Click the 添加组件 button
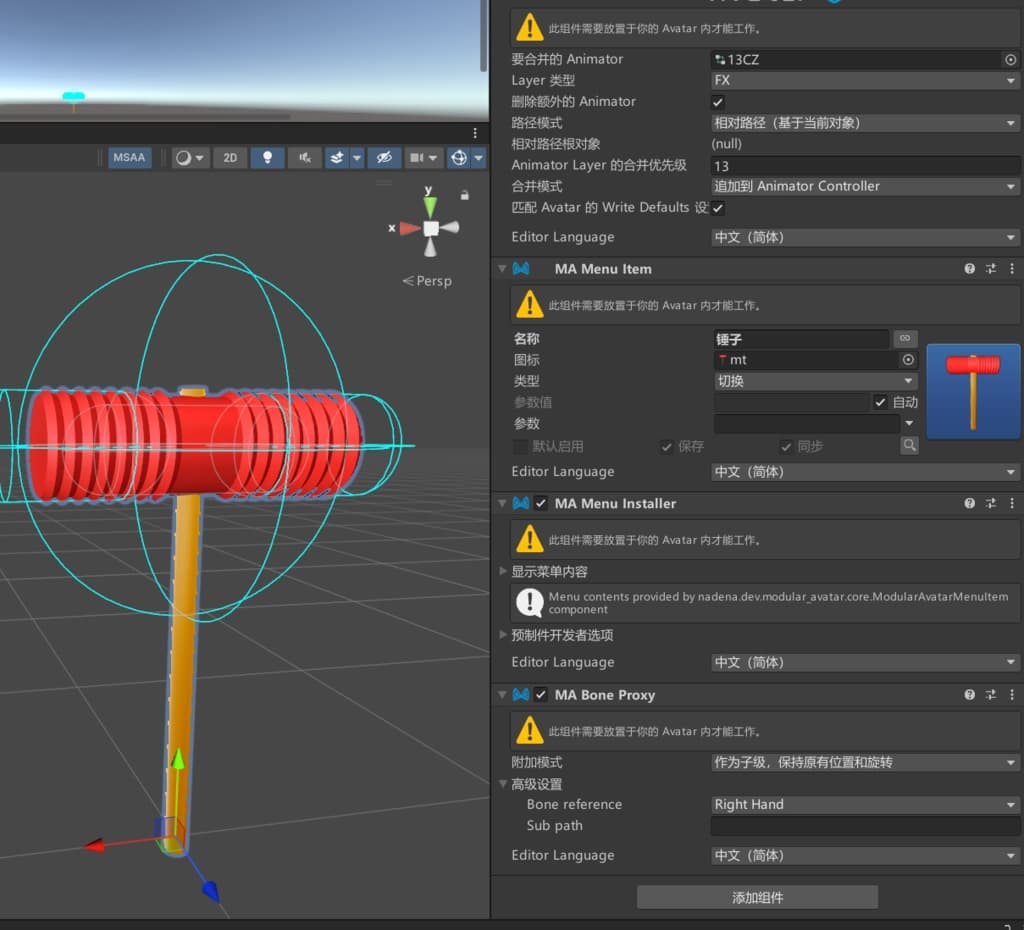 tap(757, 897)
